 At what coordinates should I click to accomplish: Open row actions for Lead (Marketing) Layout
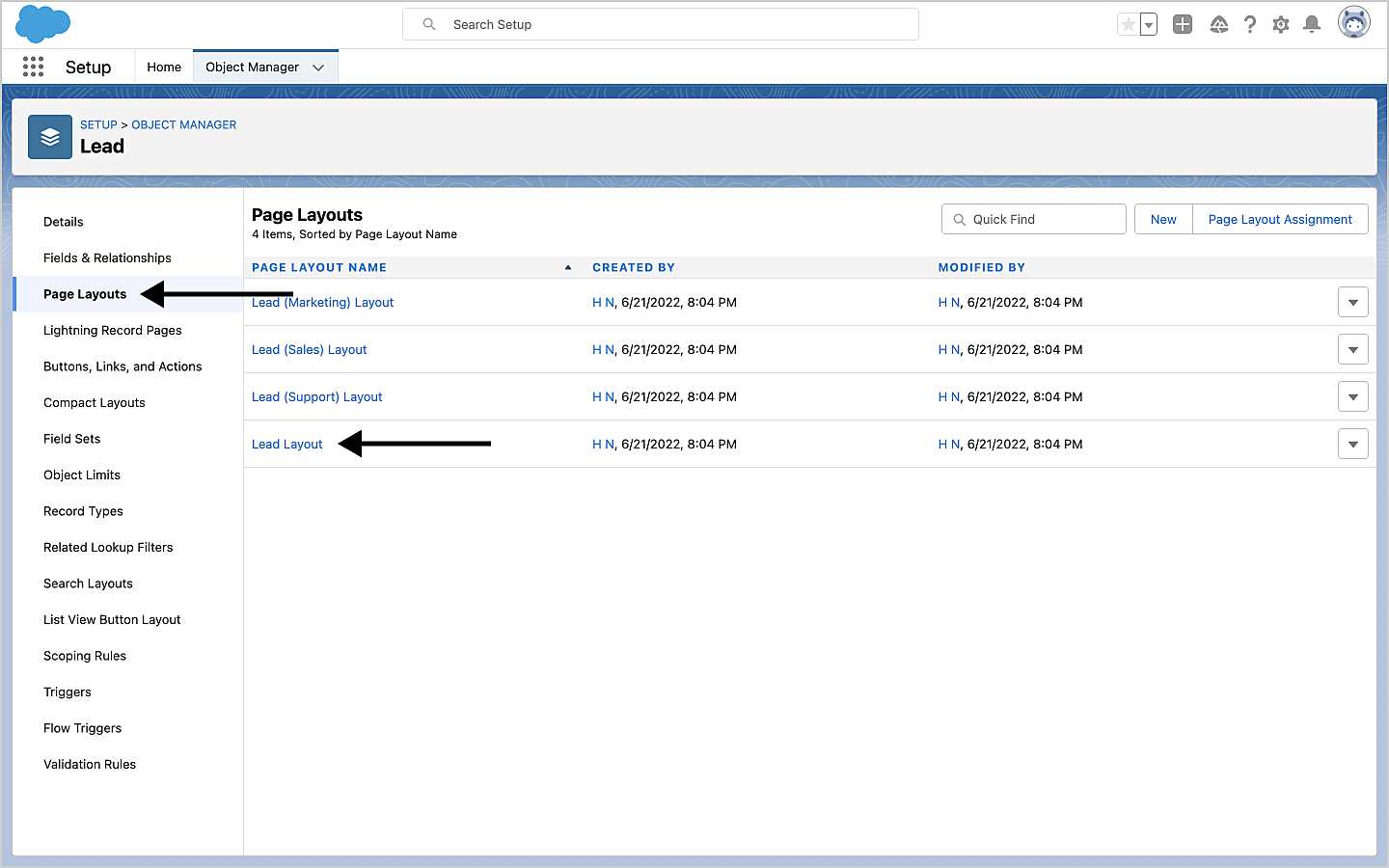(1352, 303)
